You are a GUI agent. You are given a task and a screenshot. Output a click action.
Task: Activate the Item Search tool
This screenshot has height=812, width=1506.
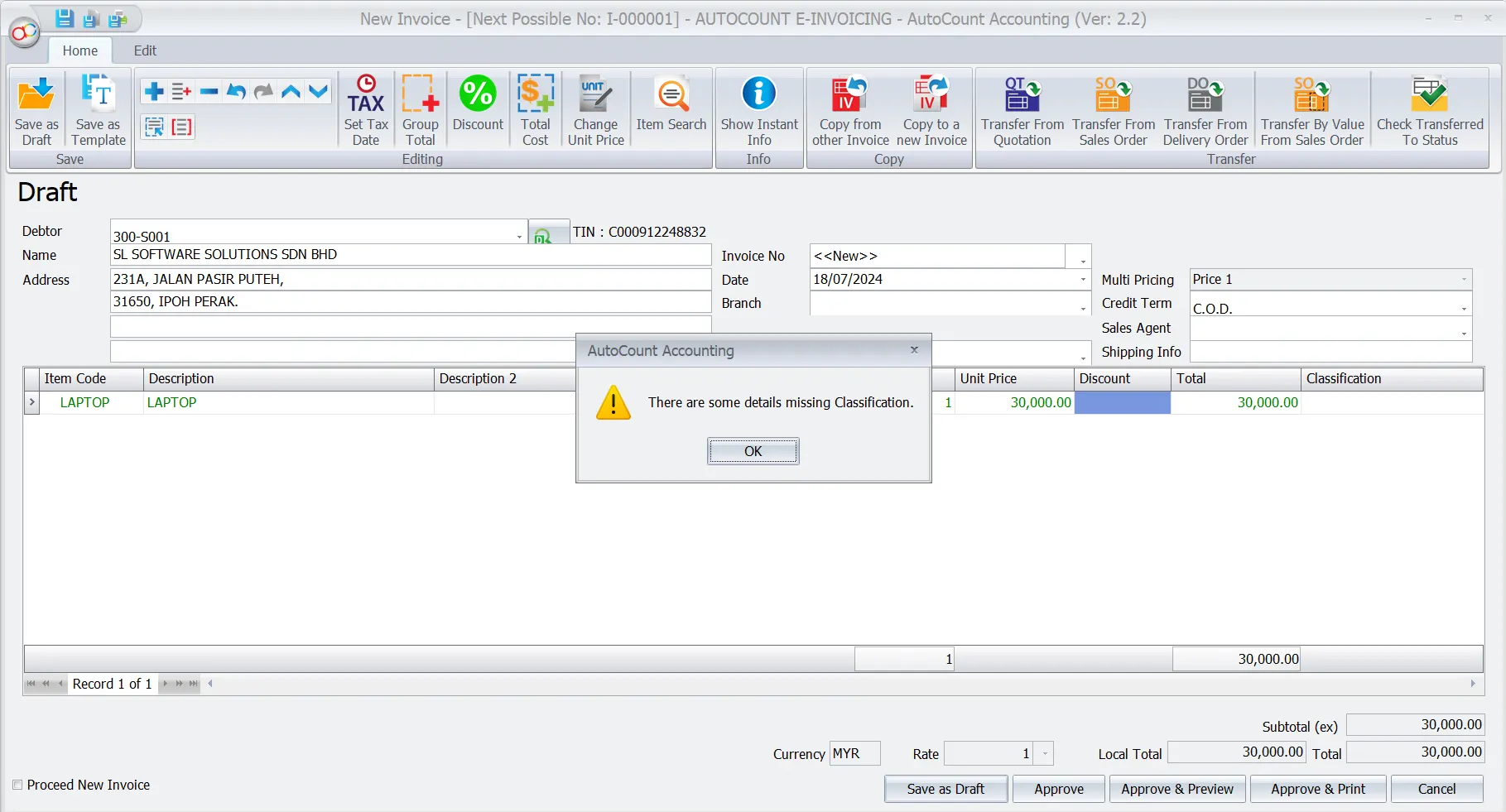[x=671, y=108]
